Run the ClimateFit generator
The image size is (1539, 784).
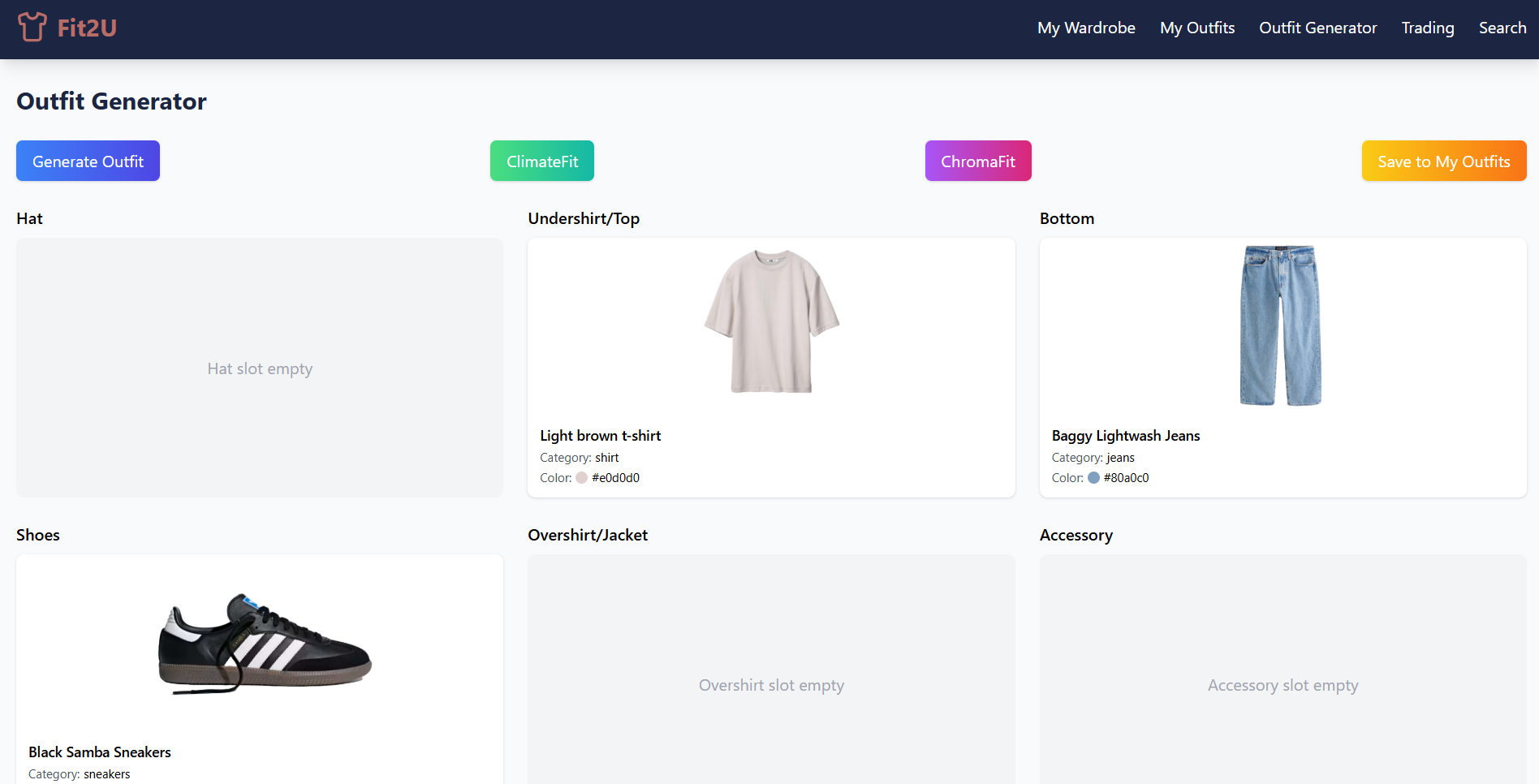pyautogui.click(x=542, y=161)
